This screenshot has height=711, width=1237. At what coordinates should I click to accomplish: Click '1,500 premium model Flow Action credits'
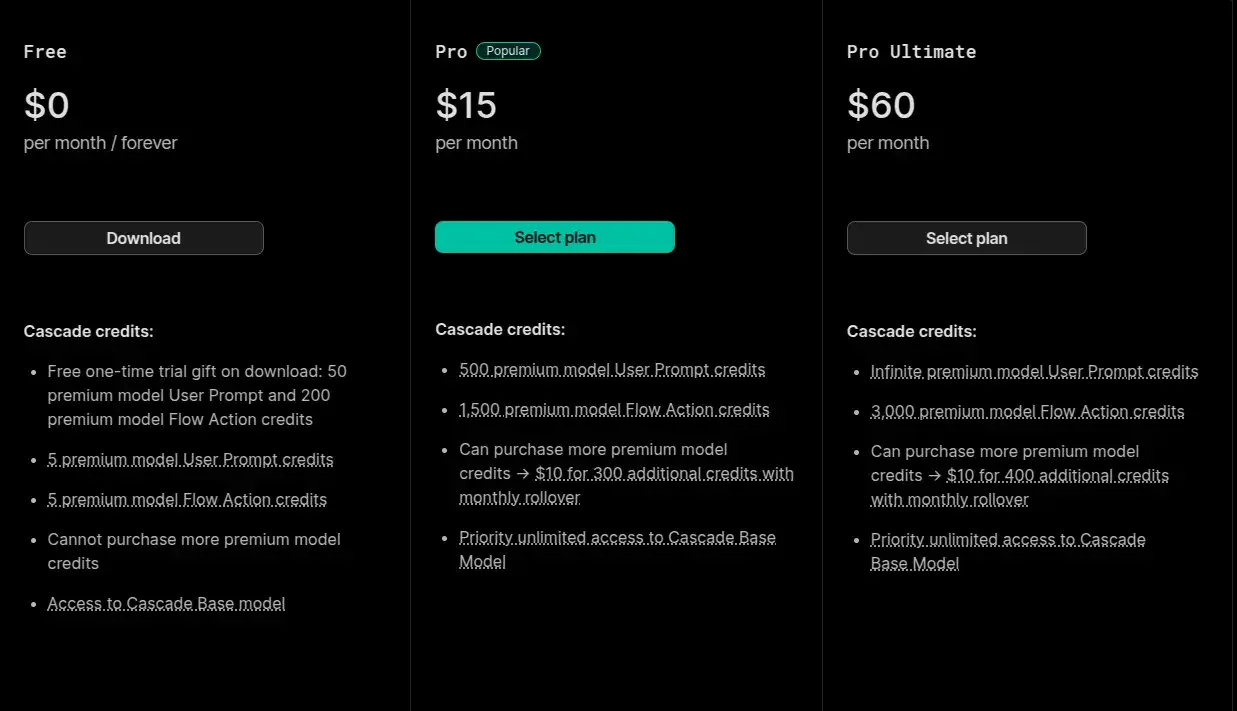click(x=614, y=410)
